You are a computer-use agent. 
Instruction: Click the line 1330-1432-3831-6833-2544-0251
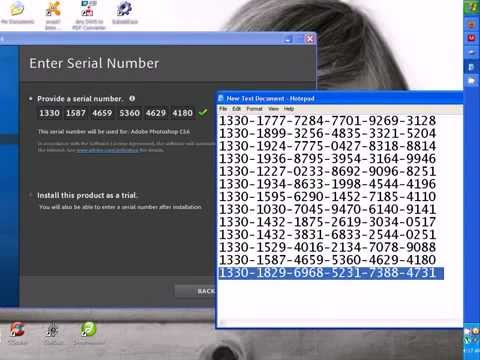click(x=327, y=235)
